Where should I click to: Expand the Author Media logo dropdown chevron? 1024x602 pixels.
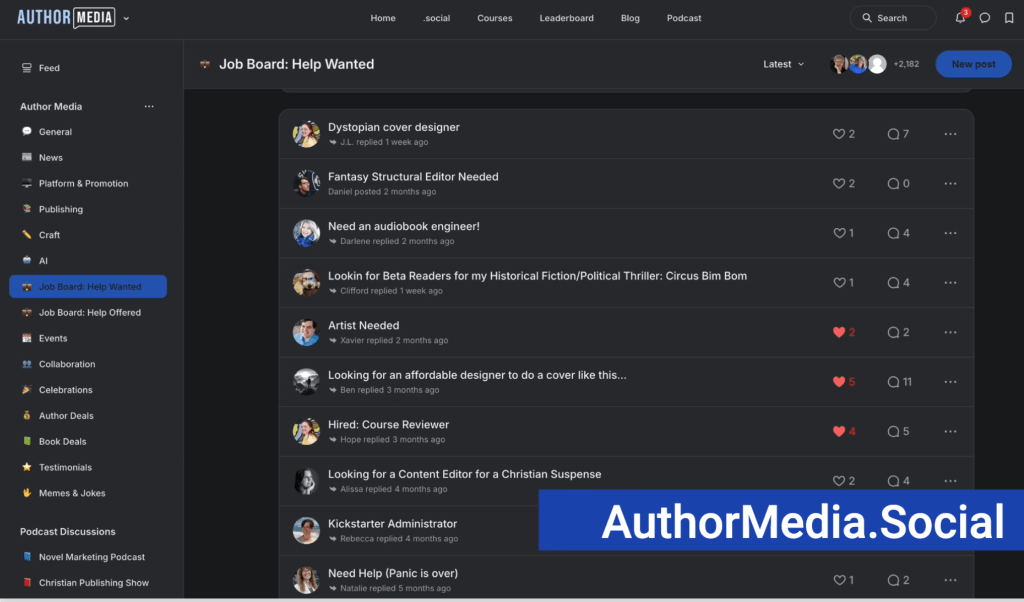click(x=126, y=18)
